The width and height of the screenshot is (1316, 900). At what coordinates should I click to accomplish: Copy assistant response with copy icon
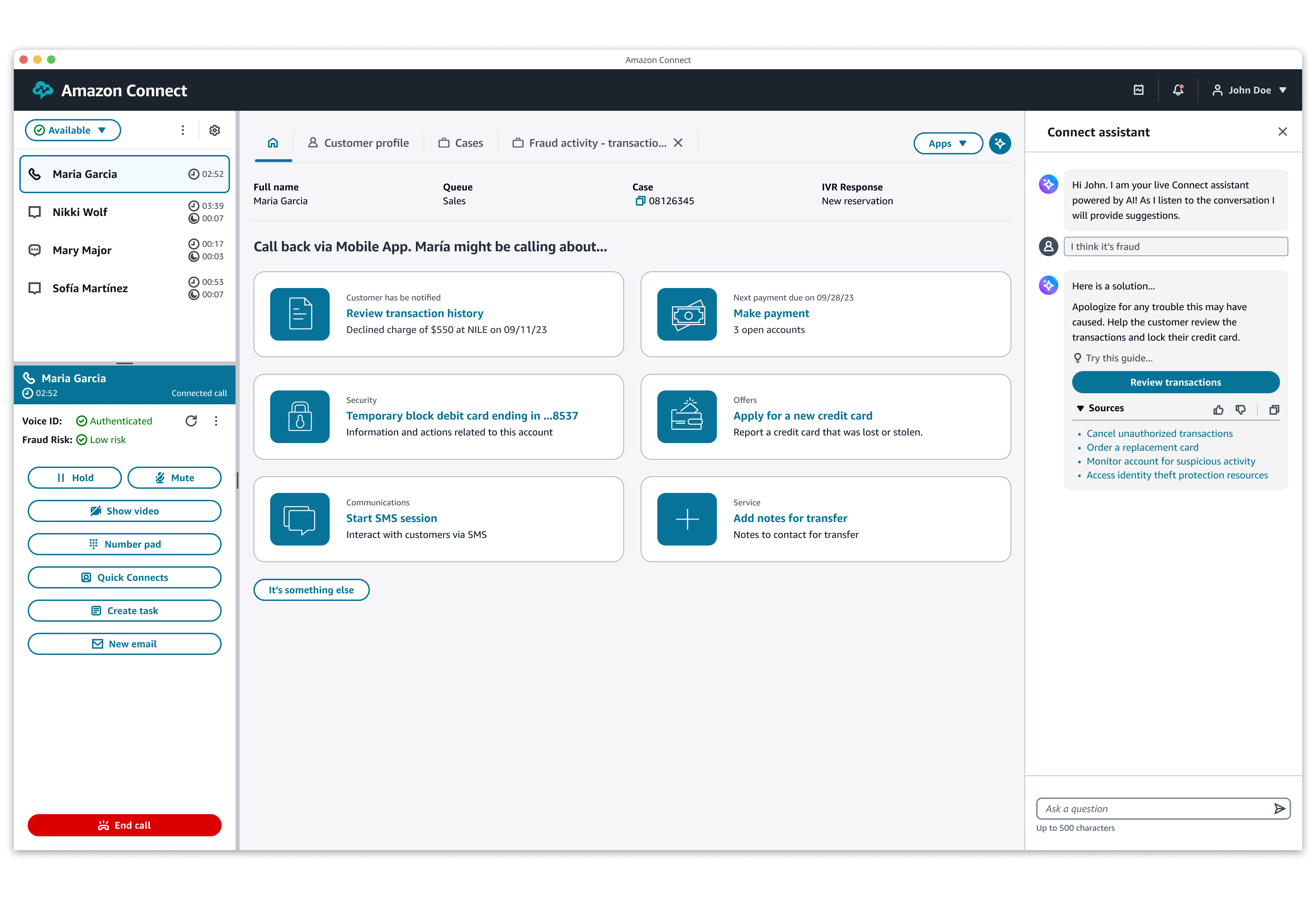(1273, 409)
